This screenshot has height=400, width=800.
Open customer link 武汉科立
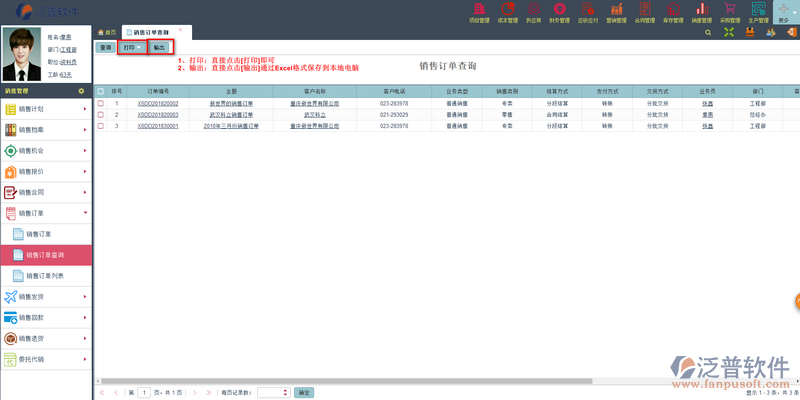pyautogui.click(x=315, y=114)
